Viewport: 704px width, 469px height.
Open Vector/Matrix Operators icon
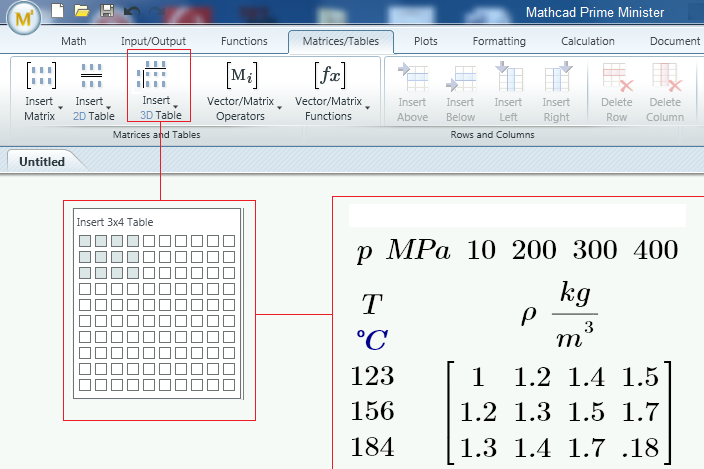tap(242, 75)
